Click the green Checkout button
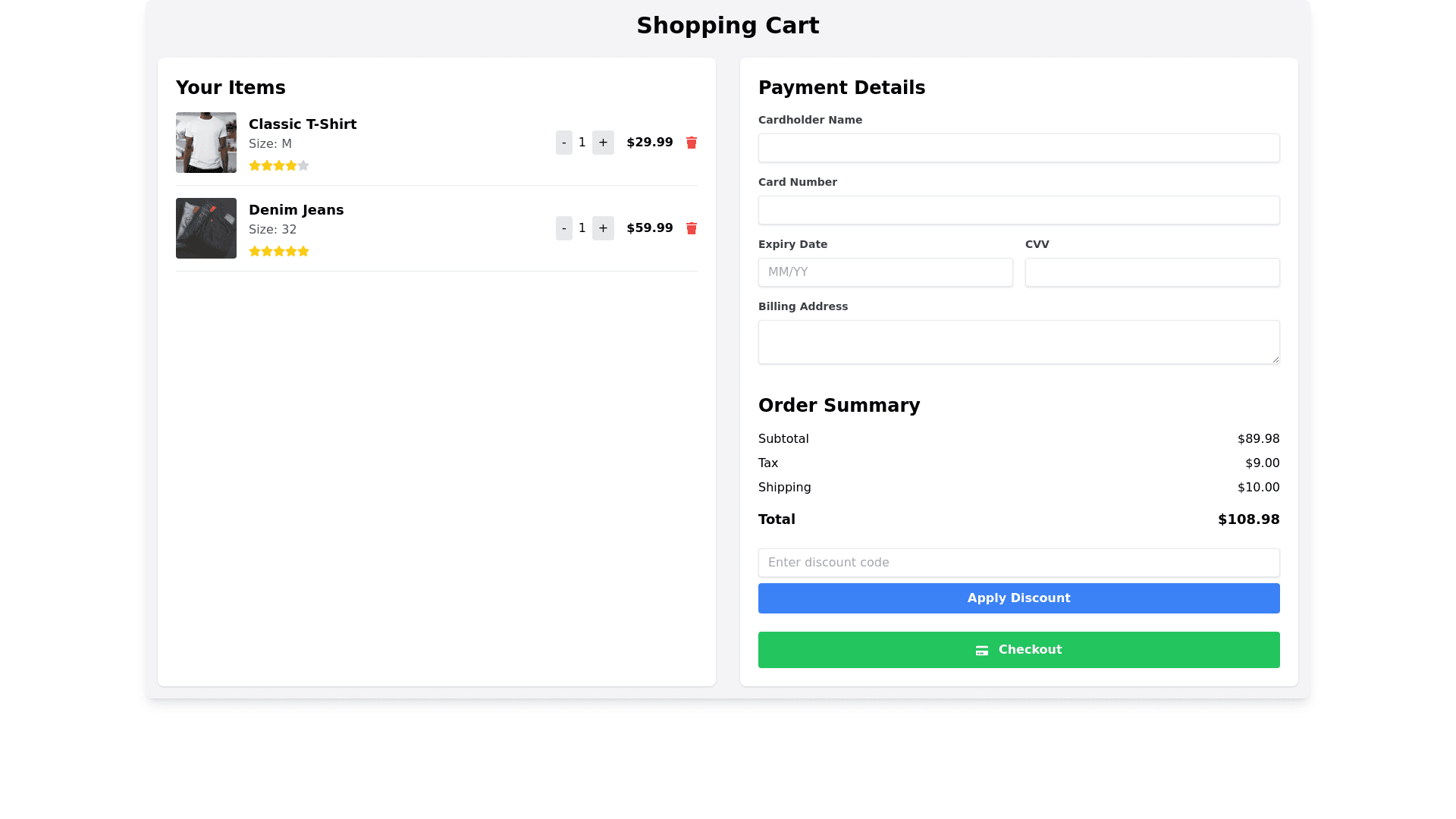 point(1018,650)
